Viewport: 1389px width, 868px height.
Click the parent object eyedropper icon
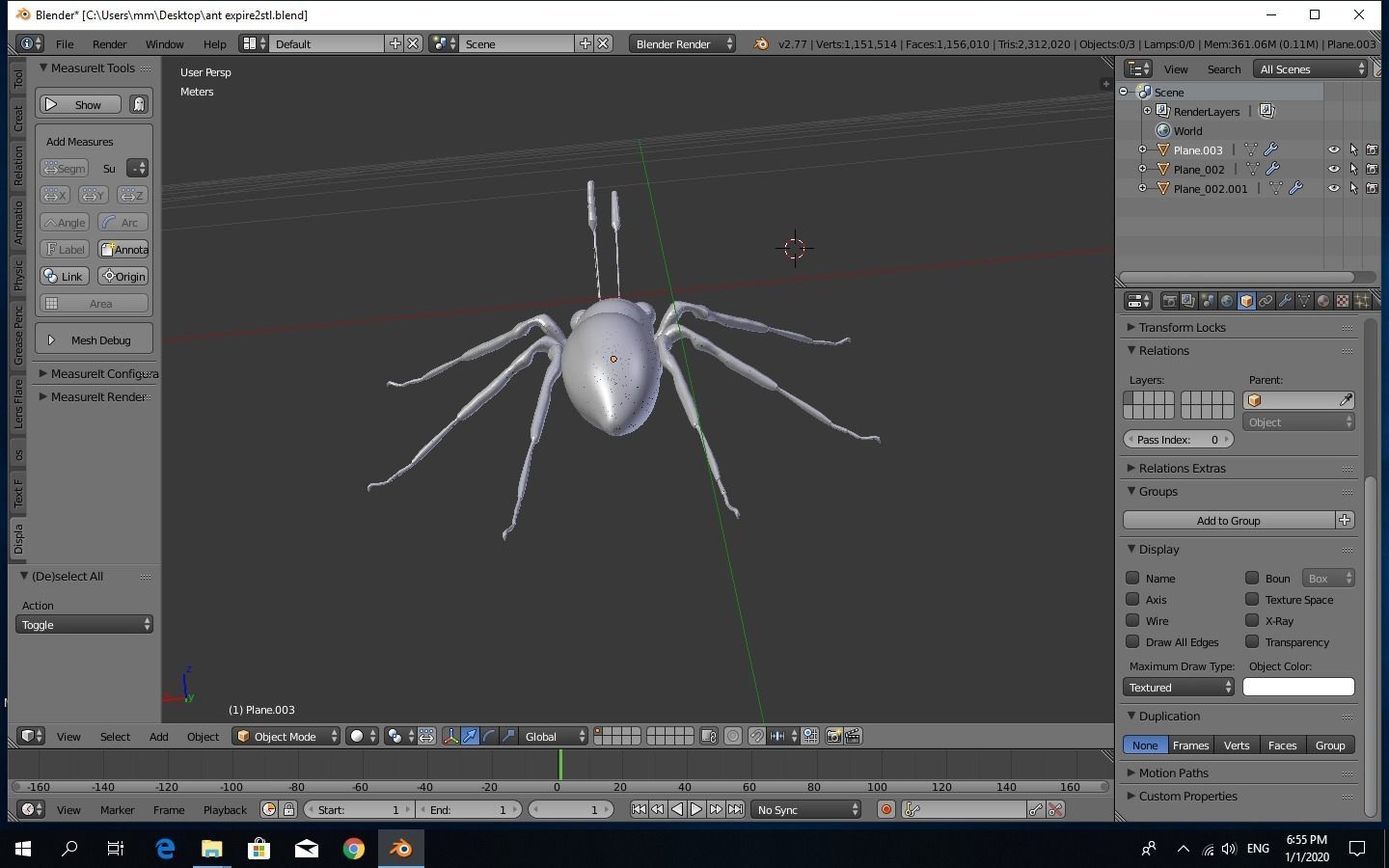1346,400
